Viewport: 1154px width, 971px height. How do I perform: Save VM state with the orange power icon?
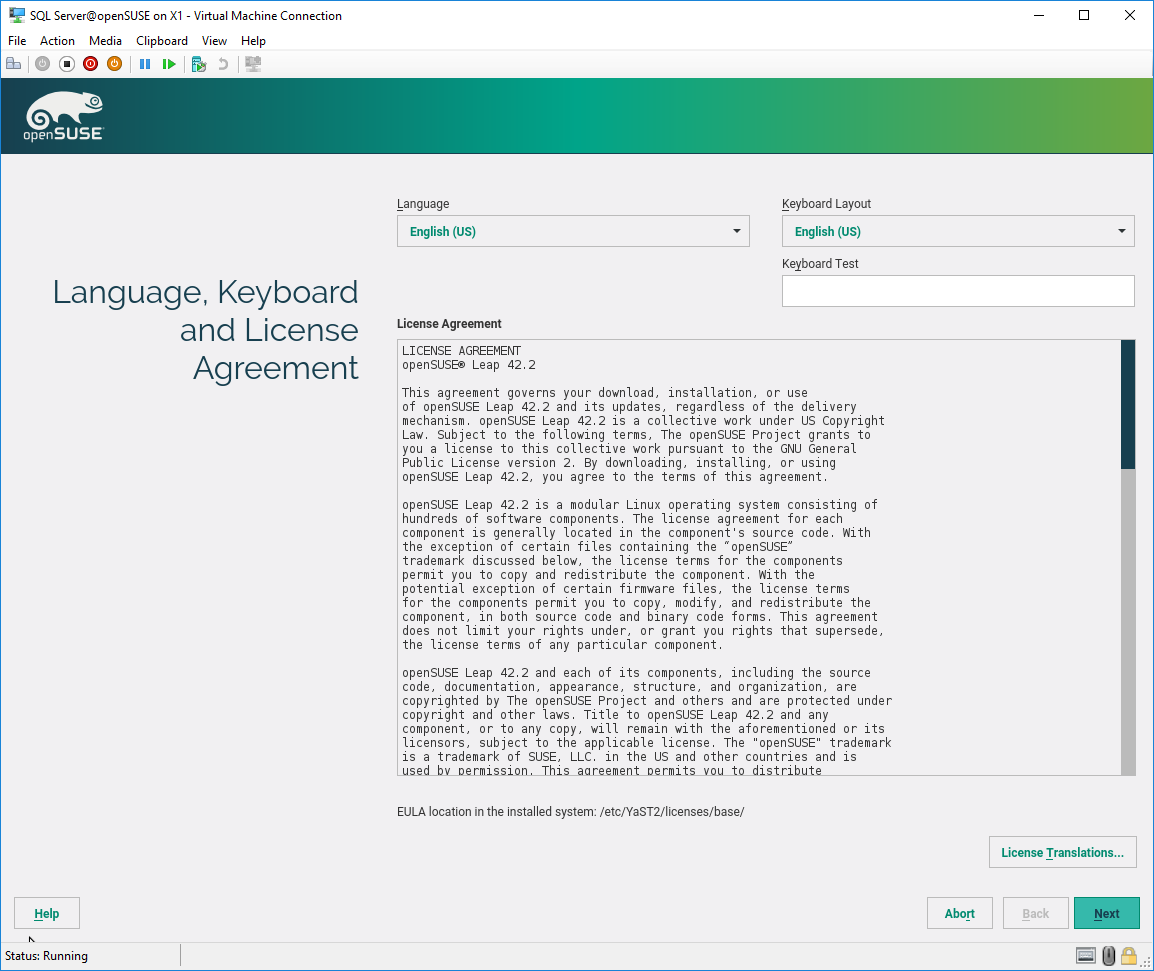tap(114, 64)
